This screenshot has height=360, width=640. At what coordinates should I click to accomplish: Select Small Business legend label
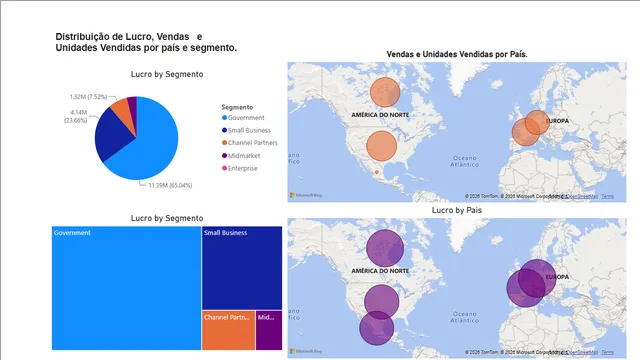point(249,130)
